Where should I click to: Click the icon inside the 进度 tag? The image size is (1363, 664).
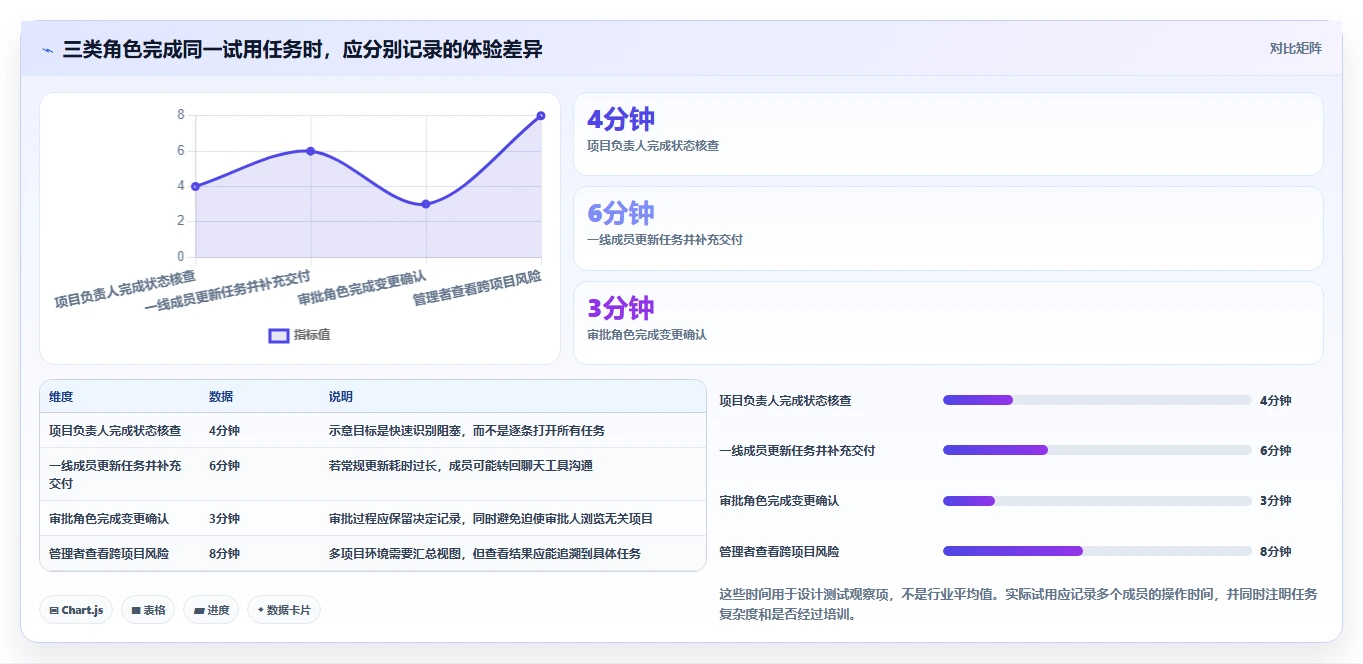[199, 610]
